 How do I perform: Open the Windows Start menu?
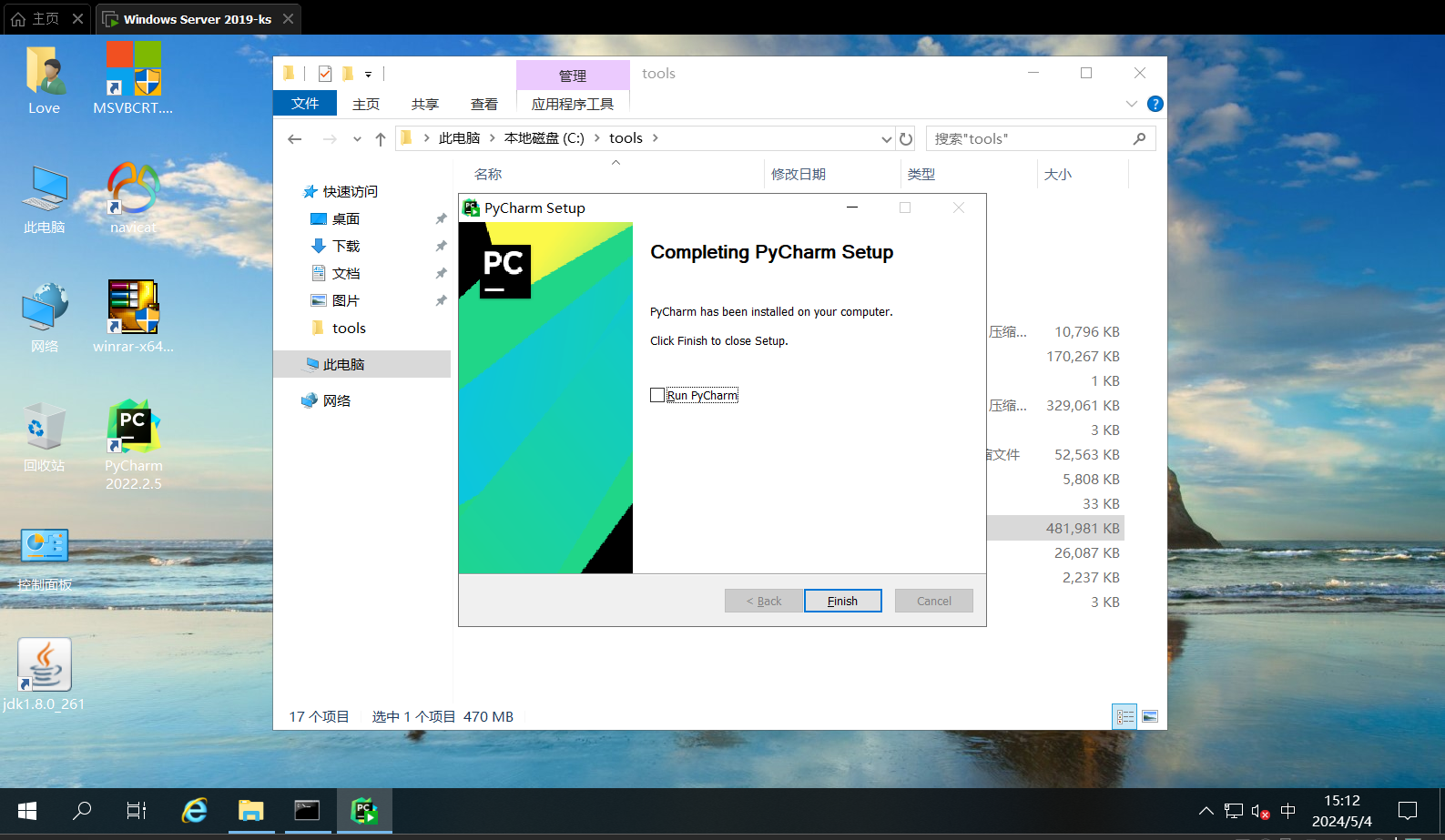[x=27, y=810]
